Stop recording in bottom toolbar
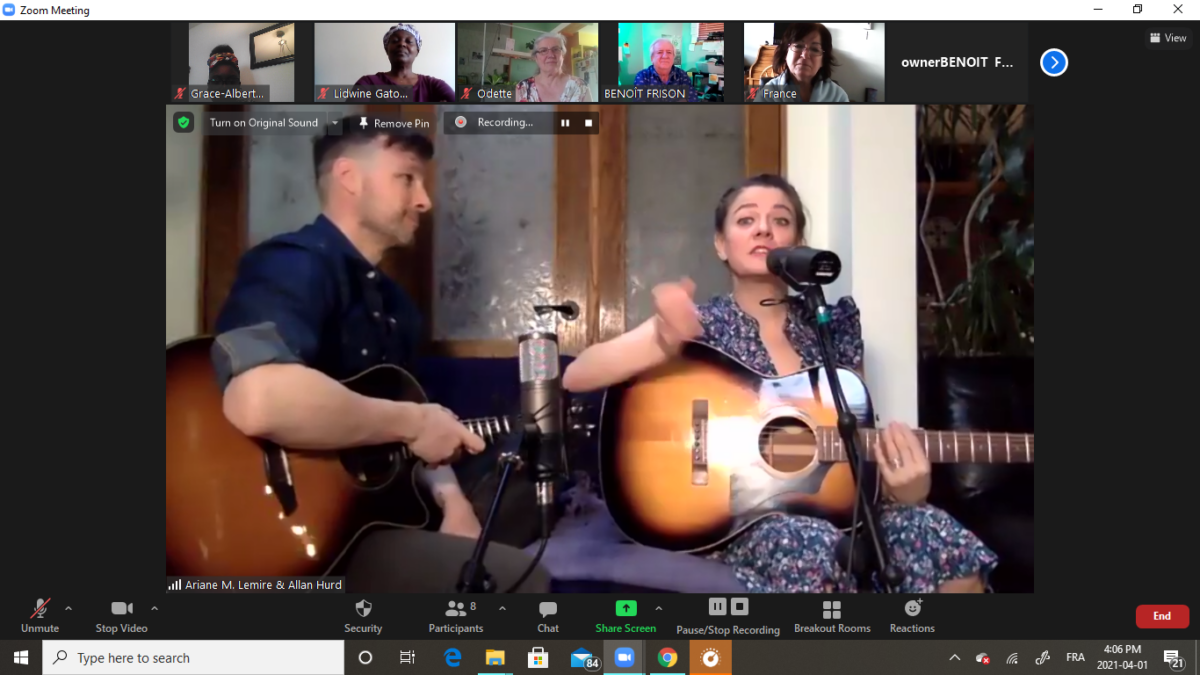Viewport: 1200px width, 675px height. click(x=739, y=607)
